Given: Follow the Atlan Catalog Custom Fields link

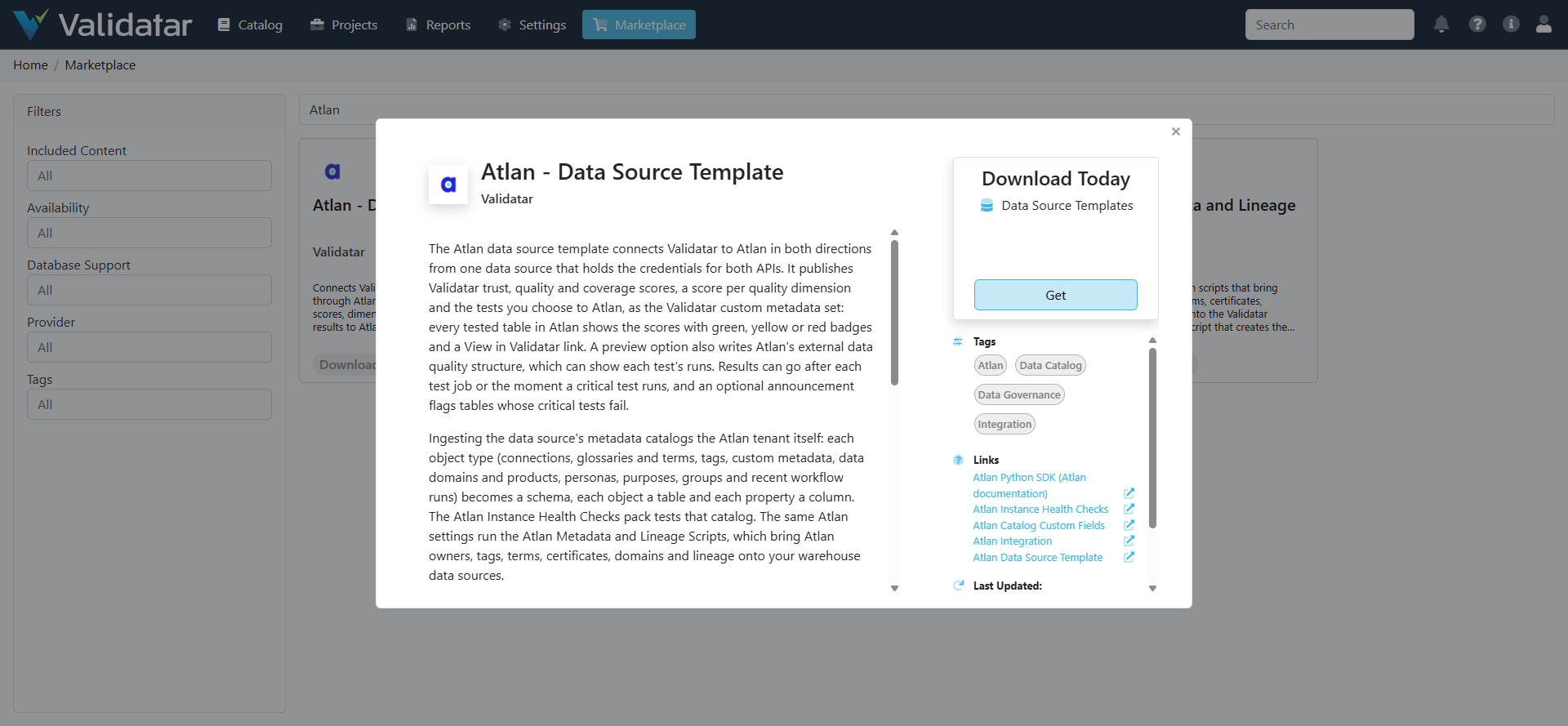Looking at the screenshot, I should (1039, 525).
